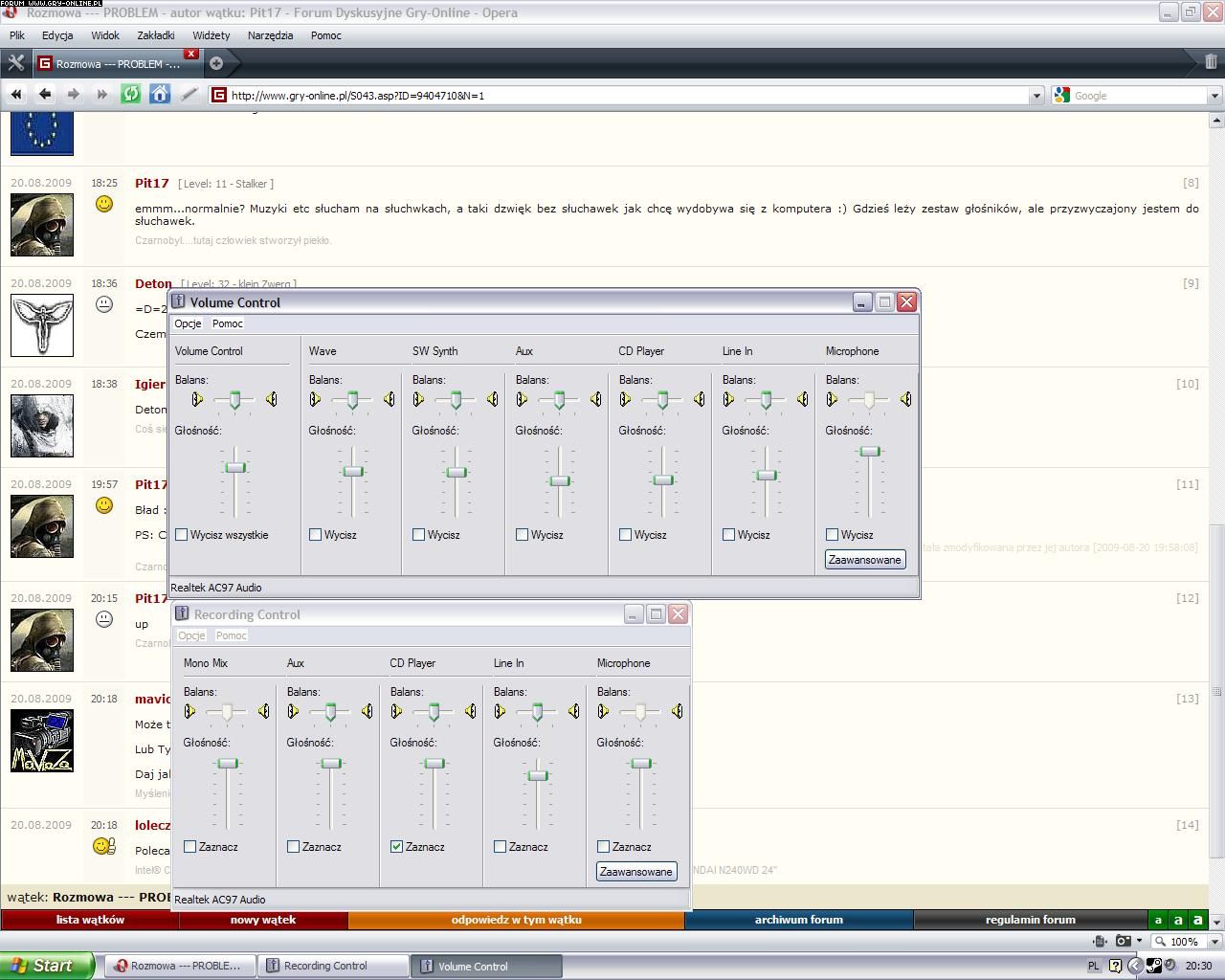This screenshot has width=1225, height=980.
Task: Open the Opera panels wrench icon
Action: (x=15, y=63)
